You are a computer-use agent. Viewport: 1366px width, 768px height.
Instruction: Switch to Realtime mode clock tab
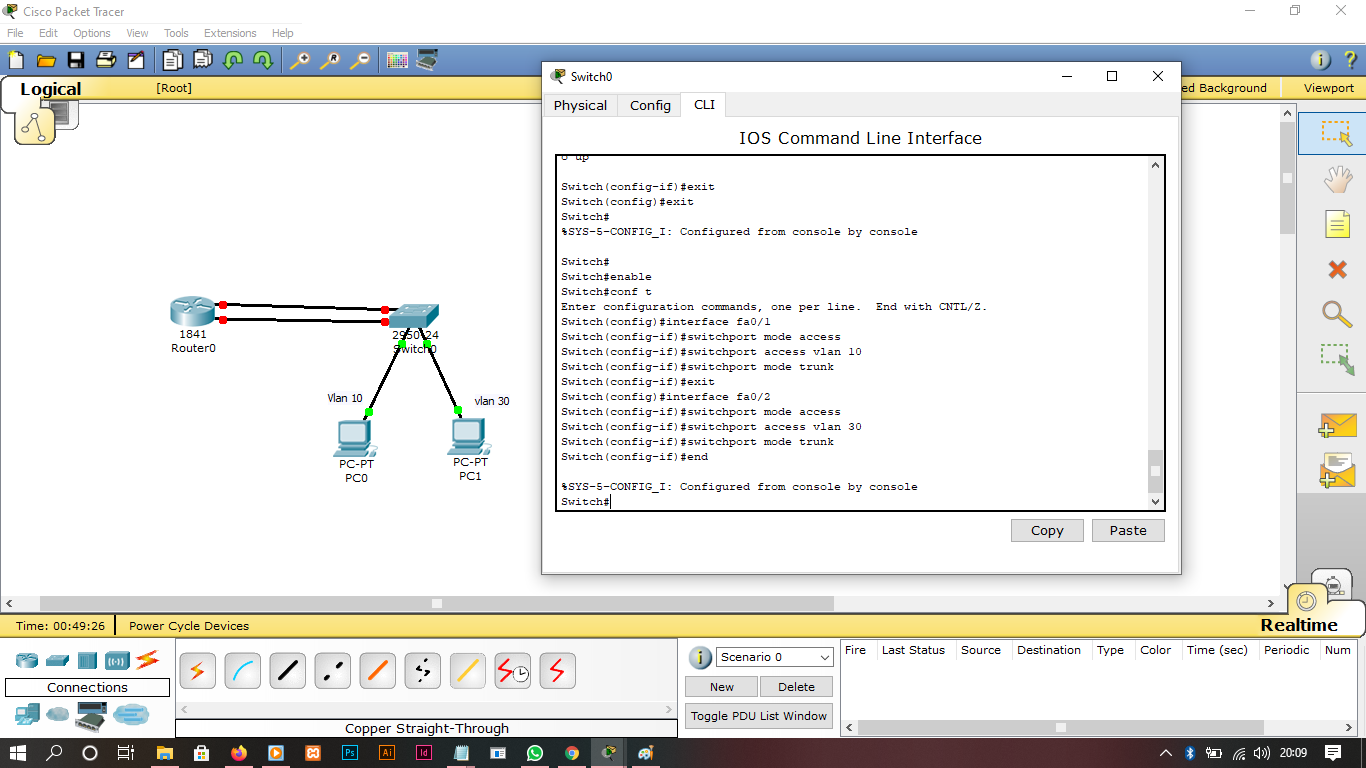[1305, 601]
